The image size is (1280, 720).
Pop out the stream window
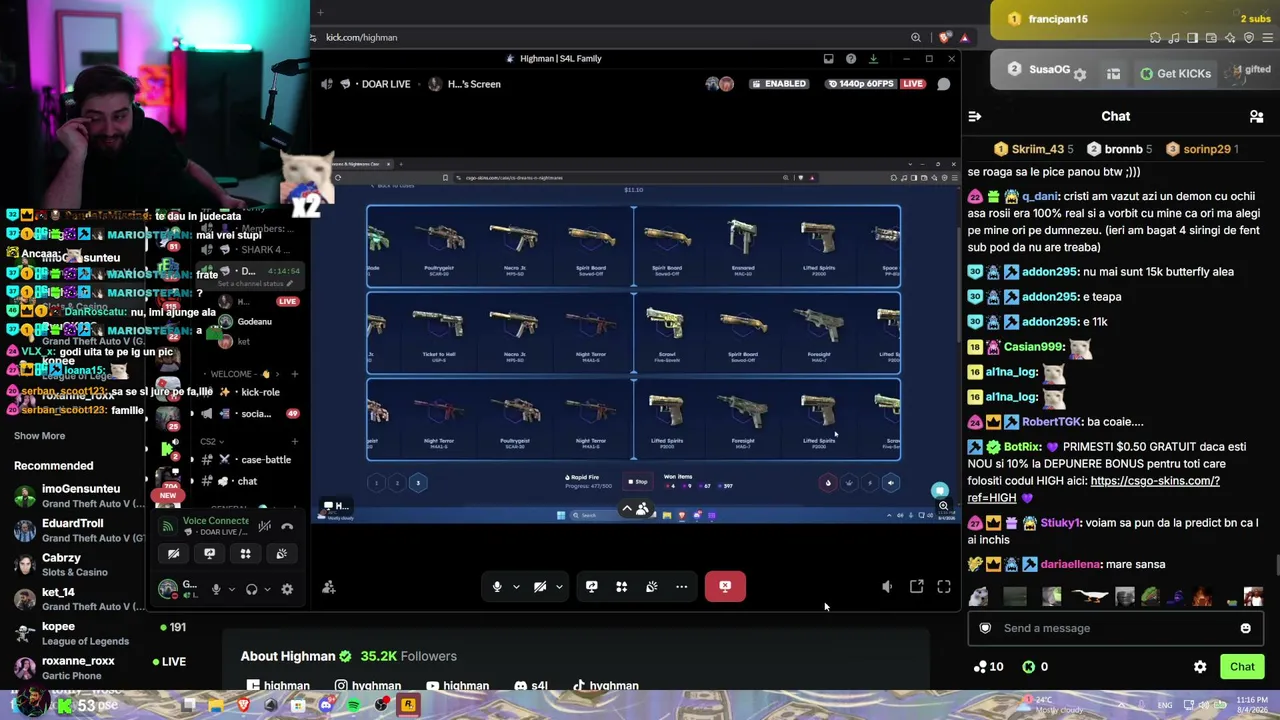916,587
